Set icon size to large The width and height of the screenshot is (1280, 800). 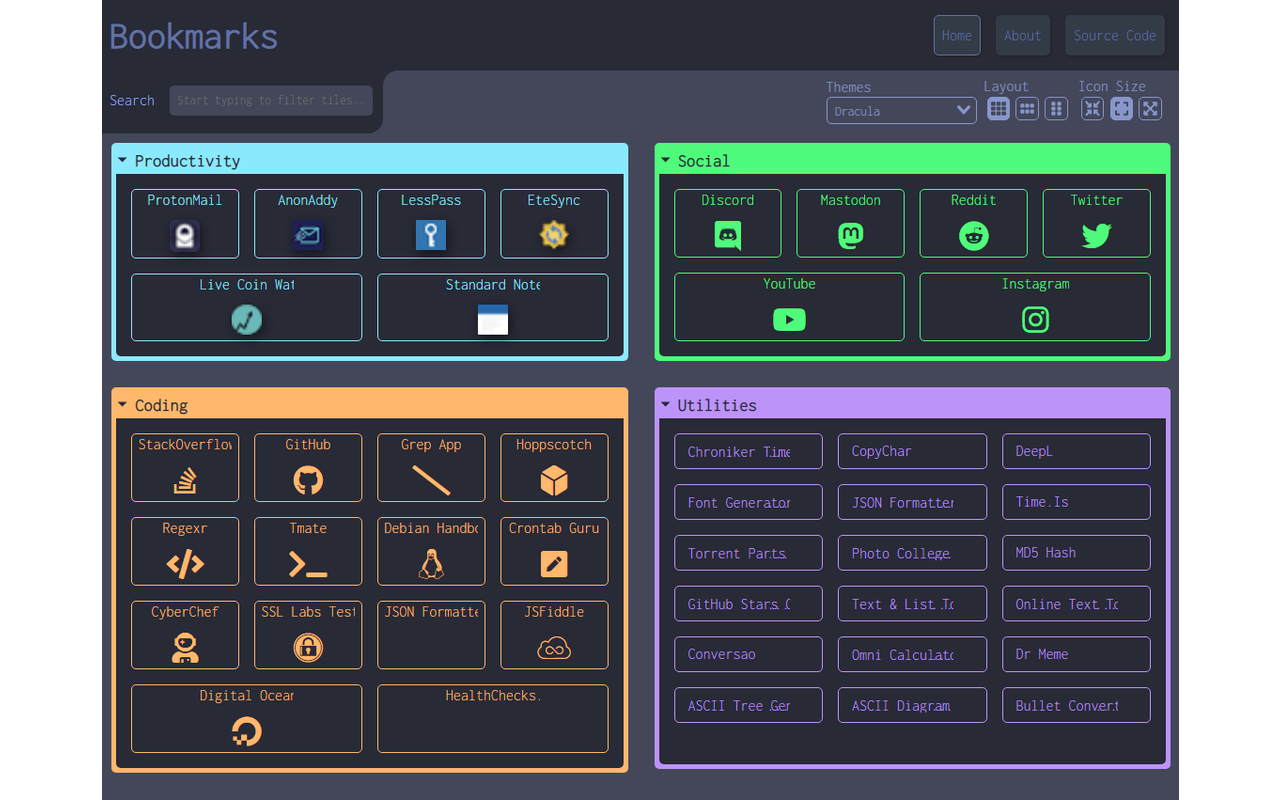click(x=1151, y=109)
